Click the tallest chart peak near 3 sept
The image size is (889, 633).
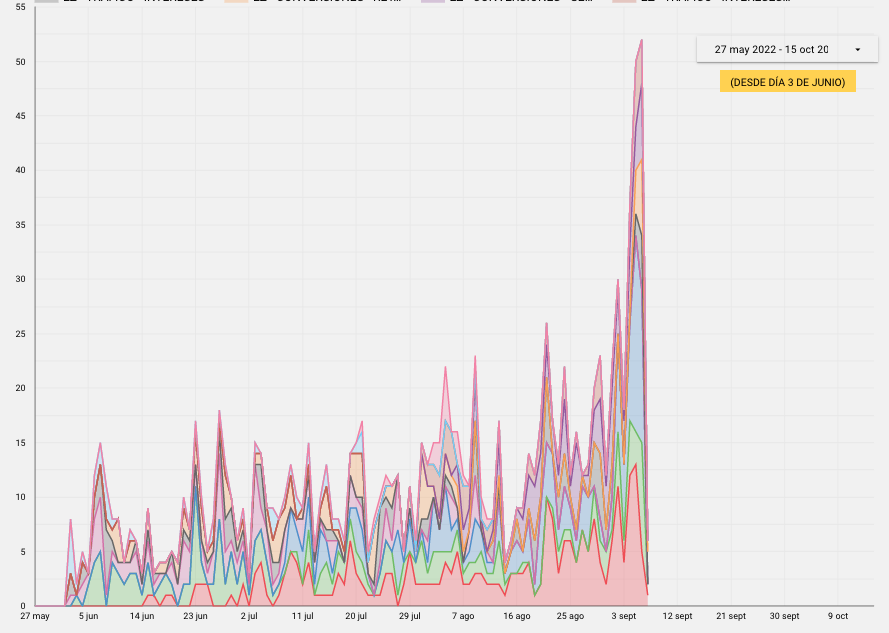pyautogui.click(x=641, y=41)
